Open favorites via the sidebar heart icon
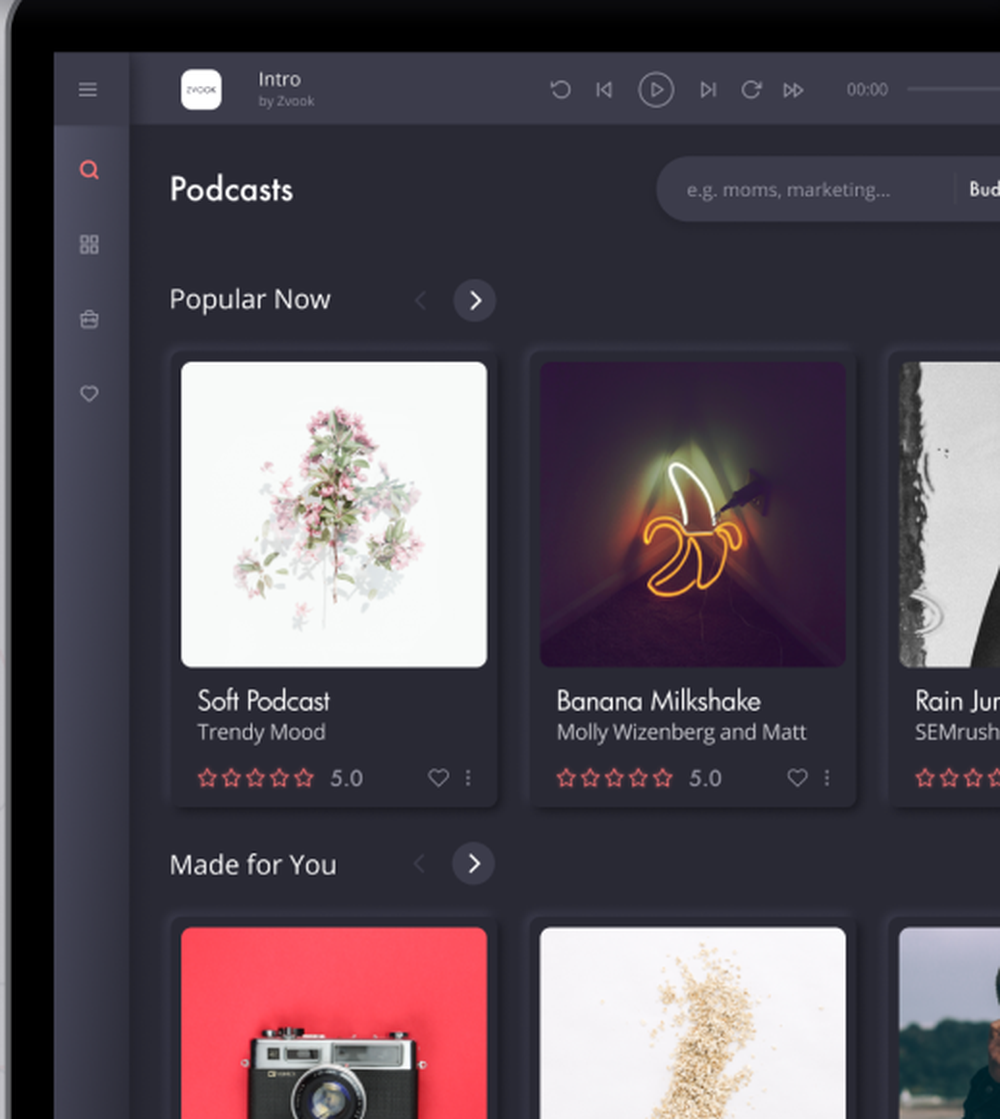The image size is (1000, 1119). (x=89, y=393)
